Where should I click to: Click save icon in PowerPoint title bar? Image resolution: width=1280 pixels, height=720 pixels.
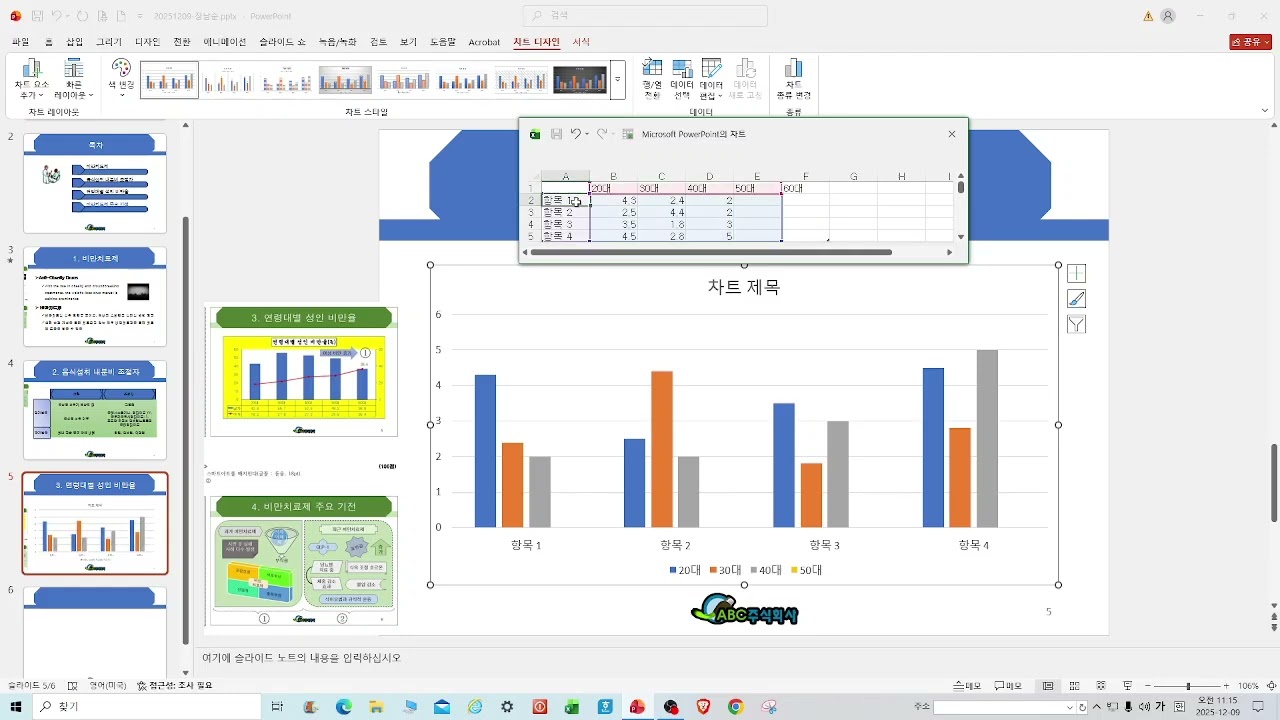coord(37,16)
